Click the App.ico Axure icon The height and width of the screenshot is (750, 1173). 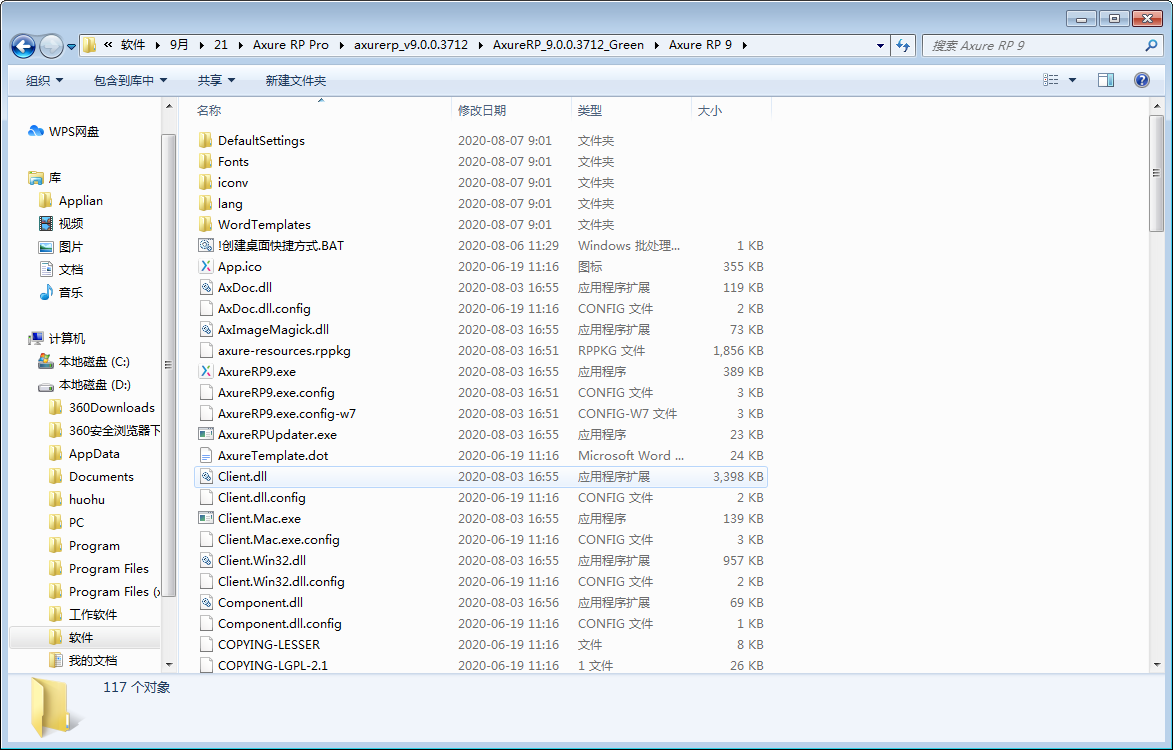click(206, 266)
